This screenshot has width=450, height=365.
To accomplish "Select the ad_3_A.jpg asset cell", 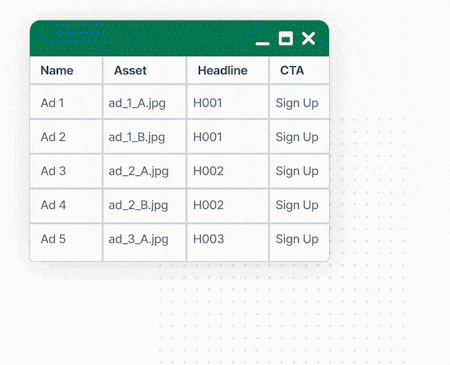I will pos(145,241).
